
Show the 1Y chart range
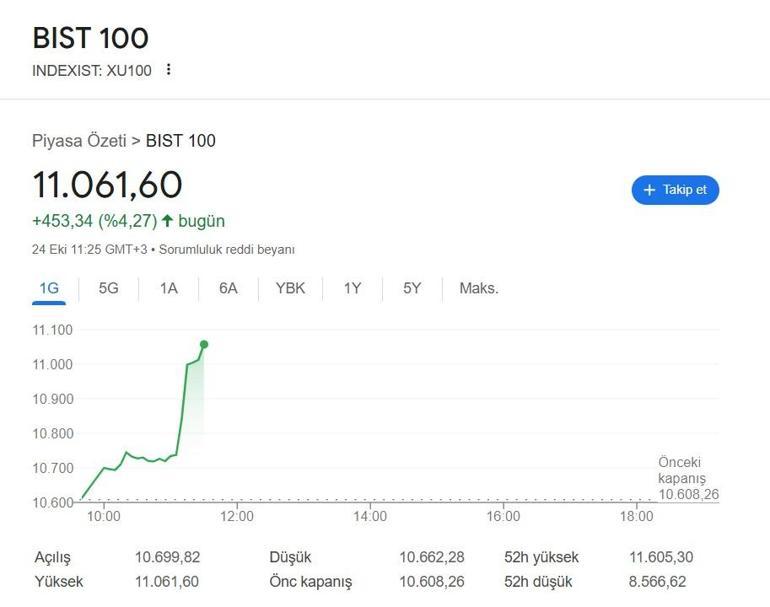[x=352, y=288]
